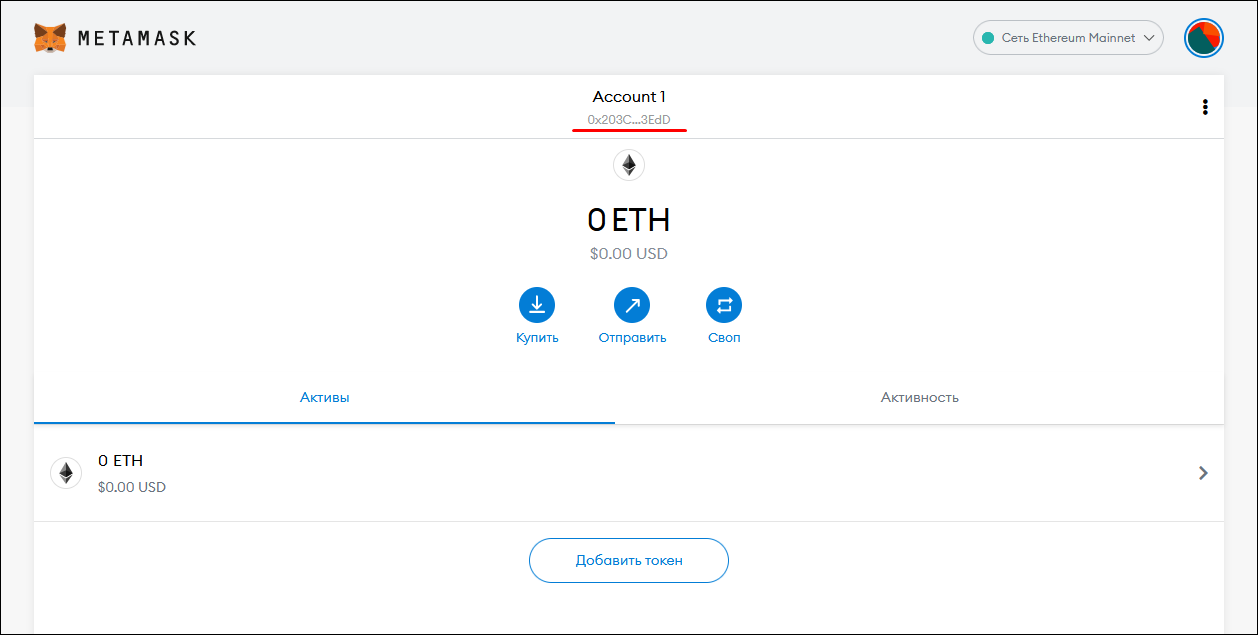Click the Купить download icon button
This screenshot has height=635, width=1258.
[537, 304]
